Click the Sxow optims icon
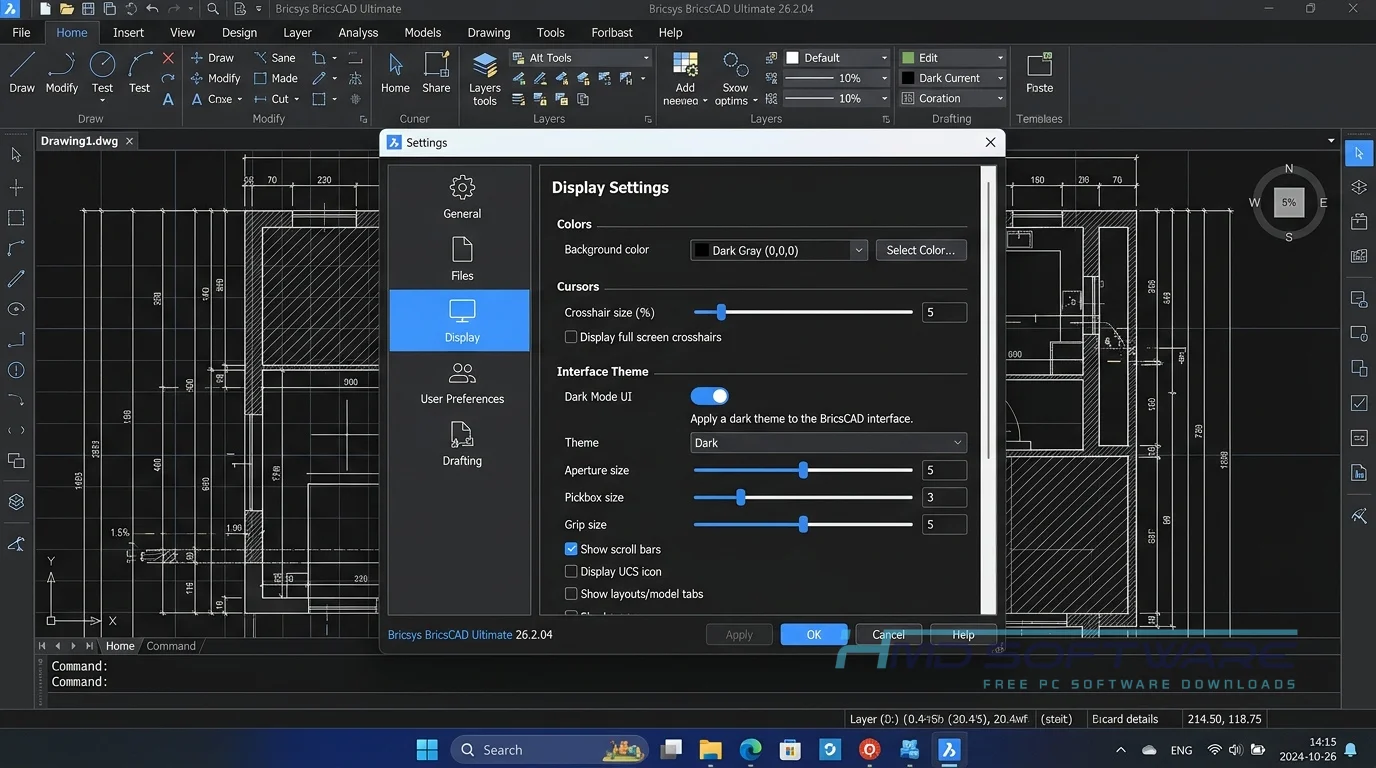This screenshot has height=768, width=1376. click(x=735, y=79)
